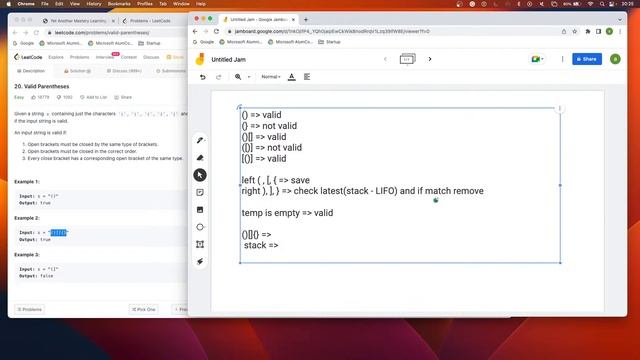This screenshot has width=640, height=360.
Task: Open Chrome extensions puzzle icon
Action: point(588,31)
